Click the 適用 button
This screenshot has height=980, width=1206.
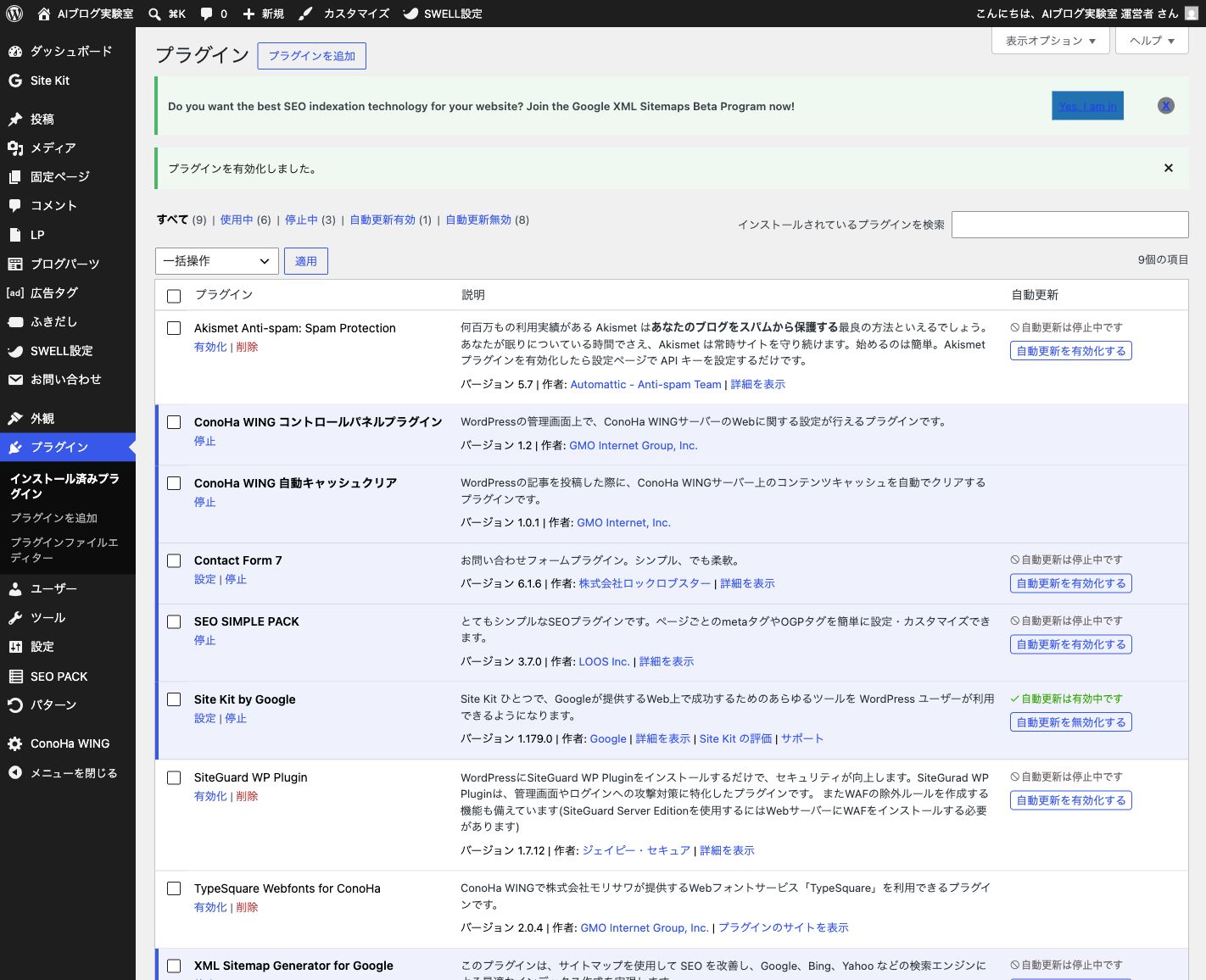tap(305, 261)
